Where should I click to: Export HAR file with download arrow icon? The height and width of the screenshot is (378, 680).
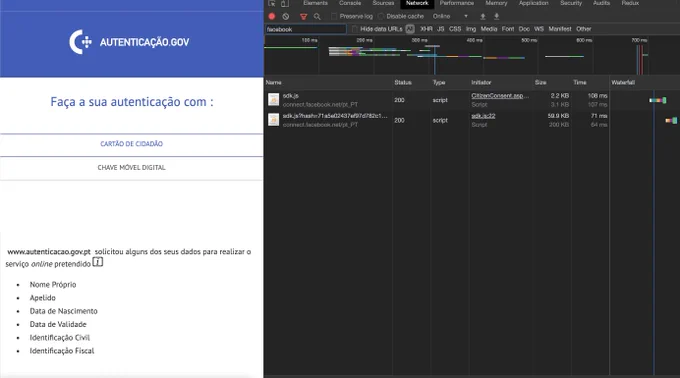tap(497, 16)
